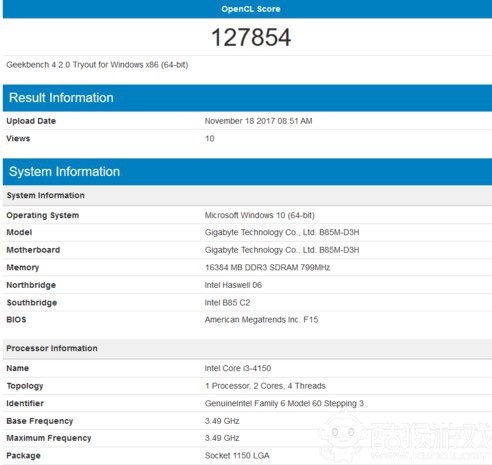Click the Topology label

pyautogui.click(x=25, y=386)
